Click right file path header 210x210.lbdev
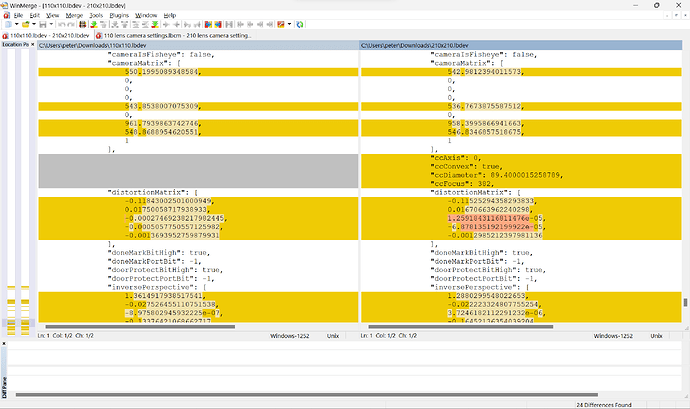This screenshot has width=690, height=409. [521, 45]
